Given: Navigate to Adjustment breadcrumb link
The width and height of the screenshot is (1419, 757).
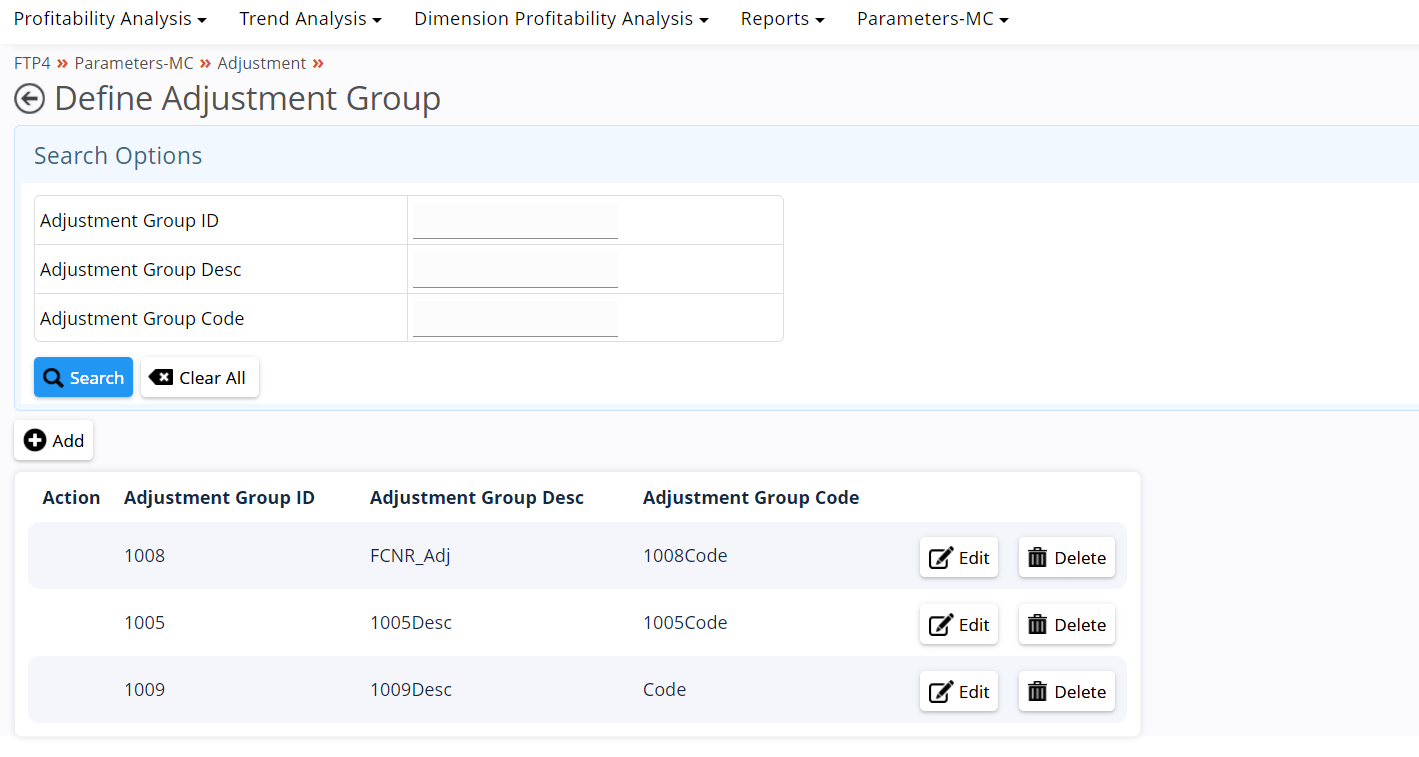Looking at the screenshot, I should pyautogui.click(x=262, y=63).
